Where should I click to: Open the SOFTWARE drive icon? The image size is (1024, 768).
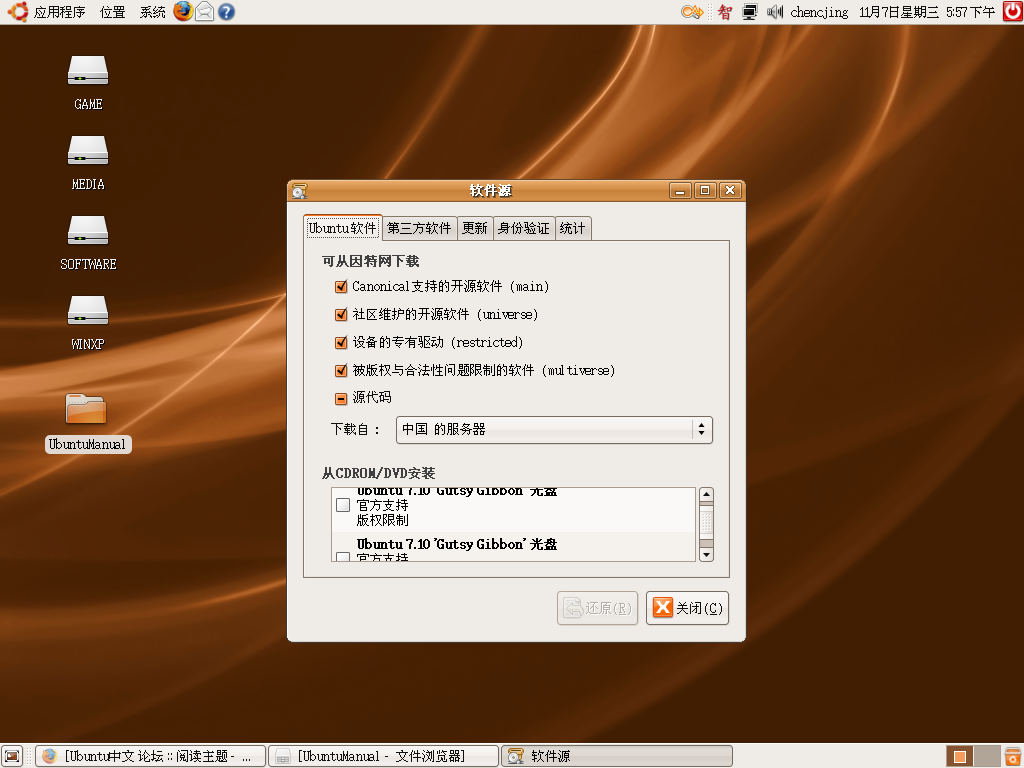(88, 231)
